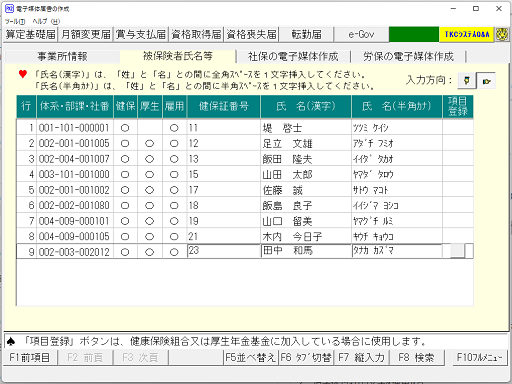
Task: Toggle 健保 circle for 飯田 隆夫
Action: tap(125, 159)
